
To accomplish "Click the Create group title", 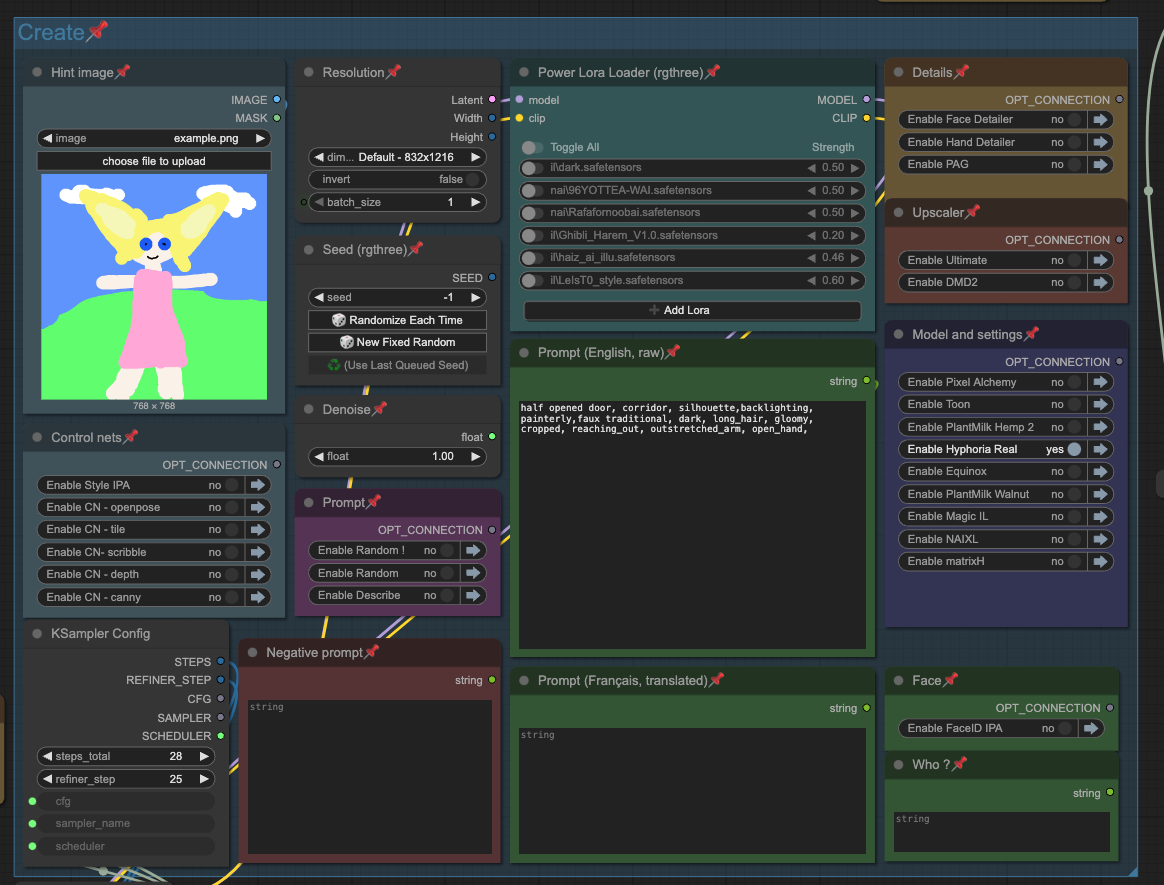I will click(51, 32).
